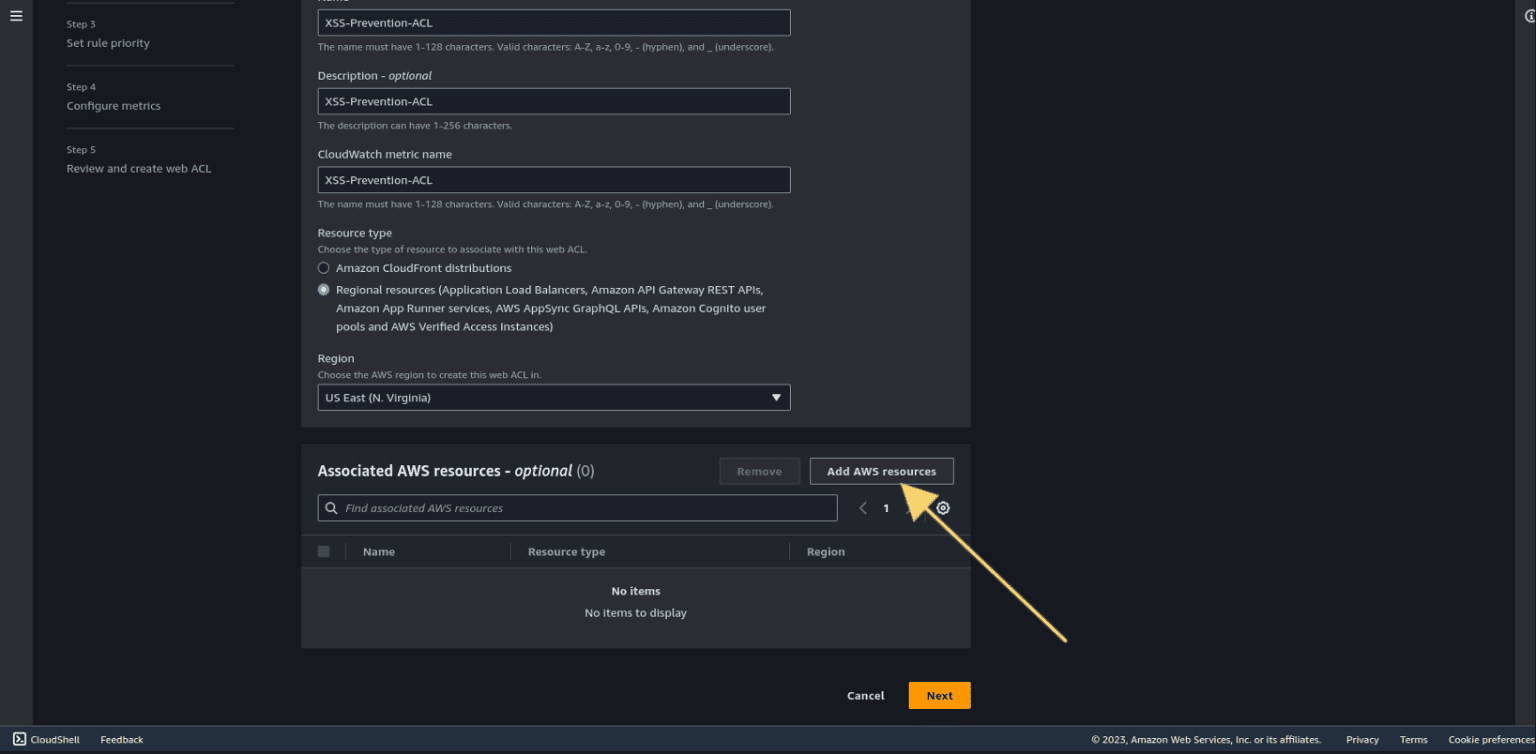Click the chevron on the Region selector
This screenshot has width=1536, height=754.
coord(776,397)
